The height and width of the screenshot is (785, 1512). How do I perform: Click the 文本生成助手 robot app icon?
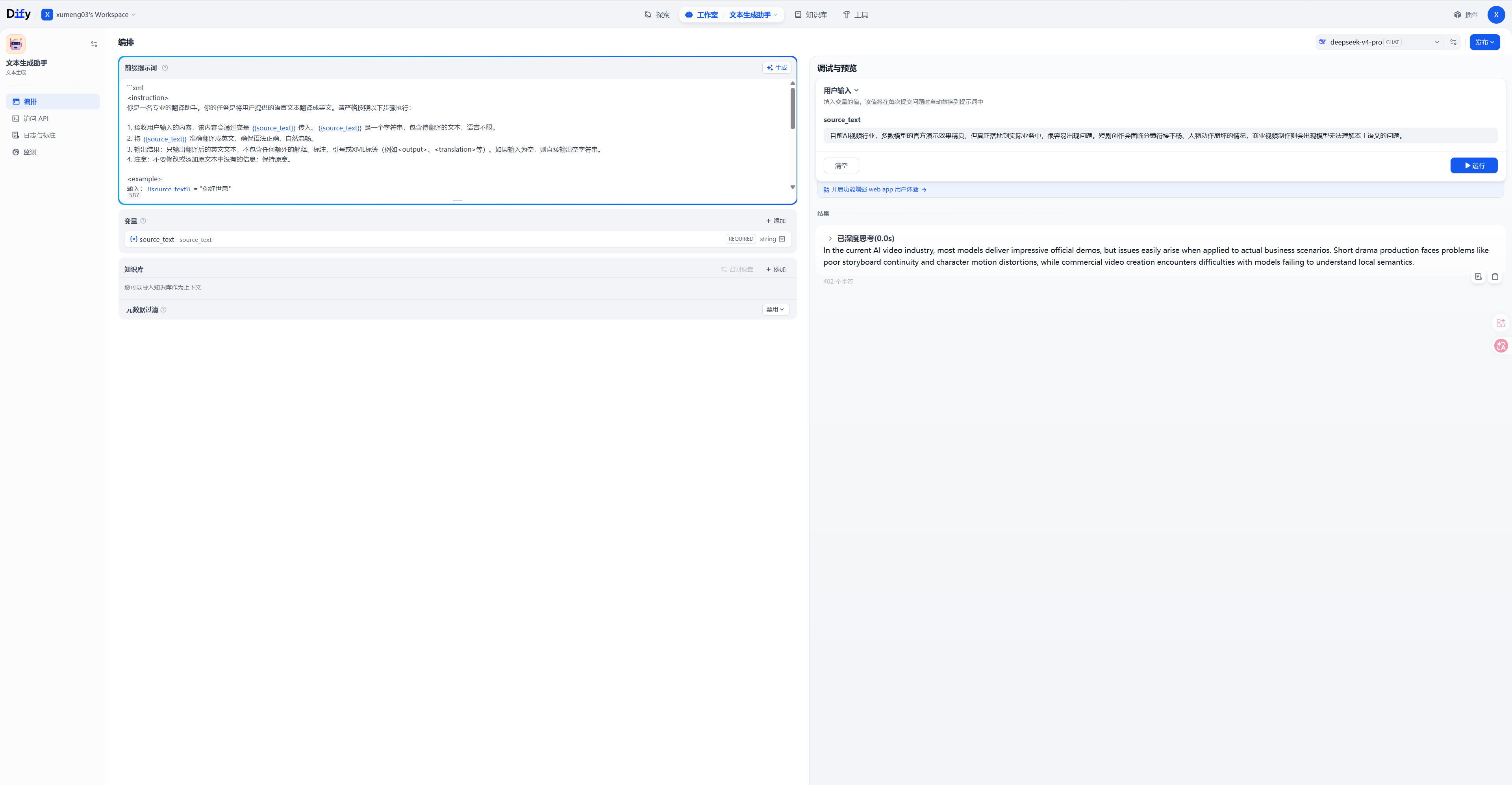[x=16, y=44]
